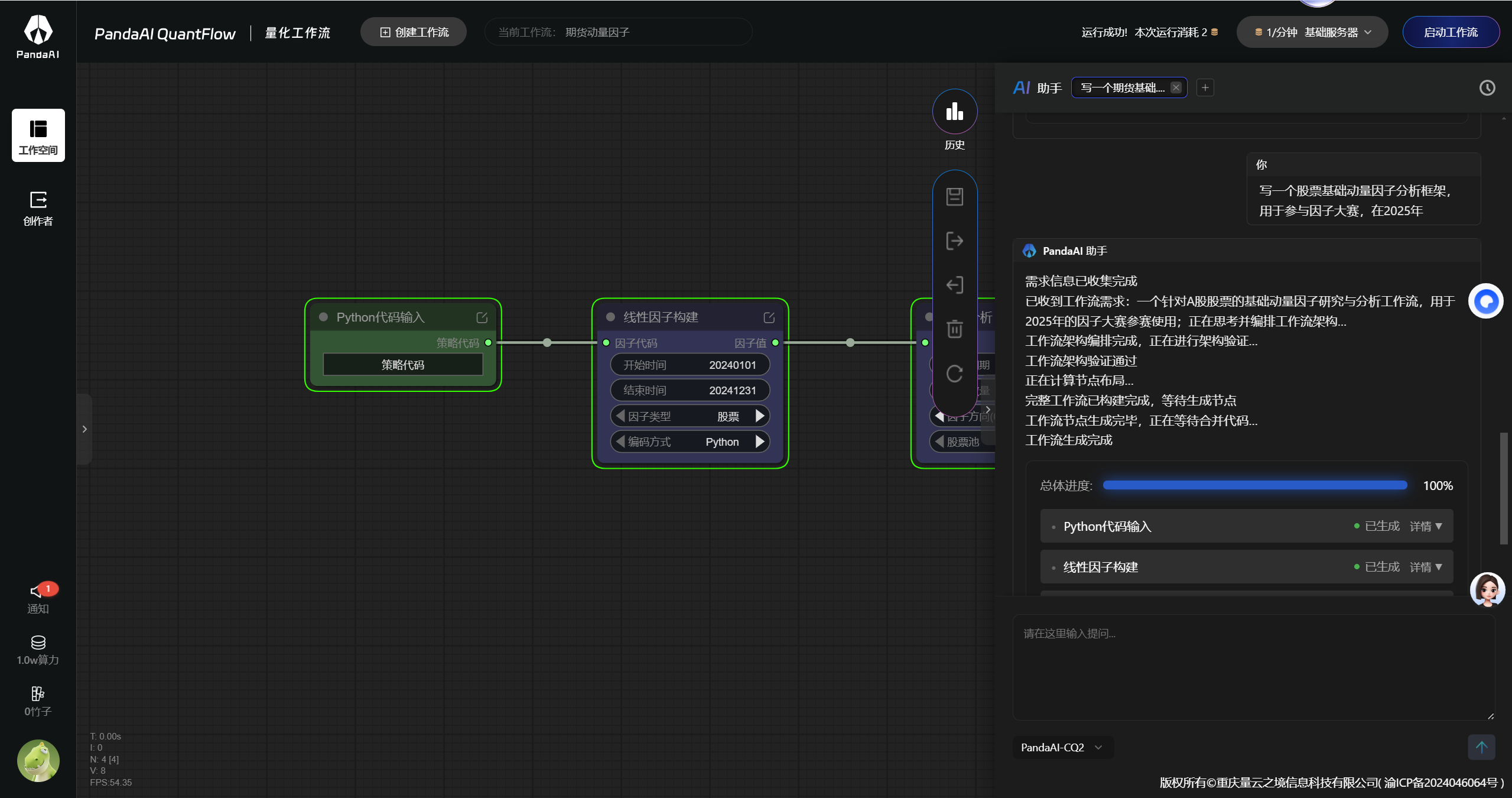Click the left arrow of 因子类型
Viewport: 1512px width, 798px height.
click(x=620, y=416)
